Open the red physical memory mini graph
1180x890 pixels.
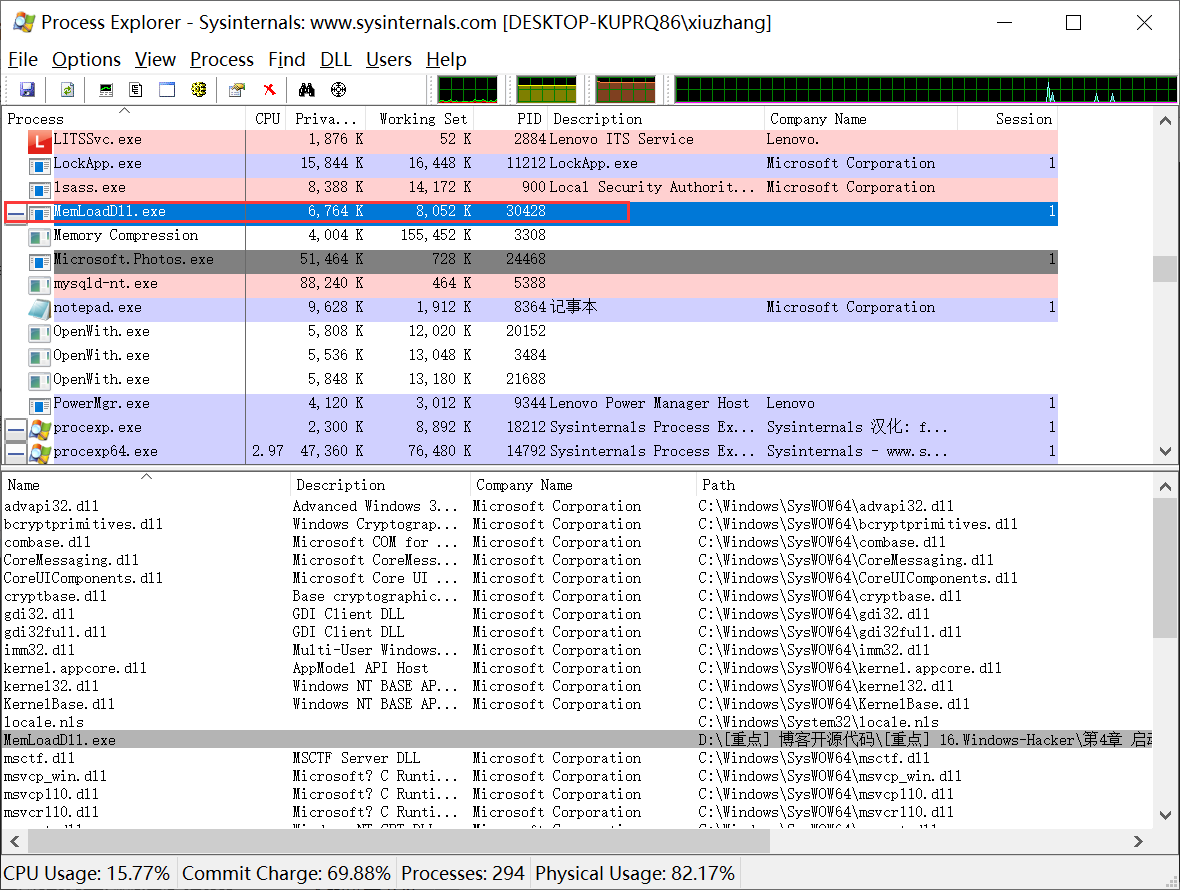click(x=625, y=90)
